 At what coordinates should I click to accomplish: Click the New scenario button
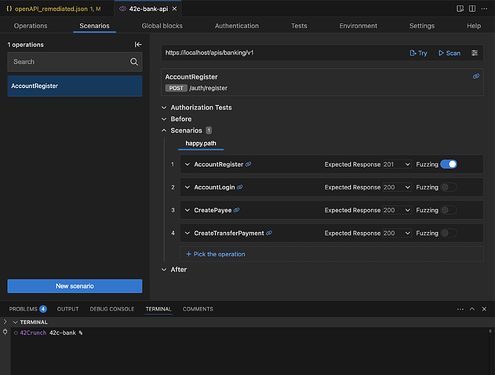(x=75, y=286)
